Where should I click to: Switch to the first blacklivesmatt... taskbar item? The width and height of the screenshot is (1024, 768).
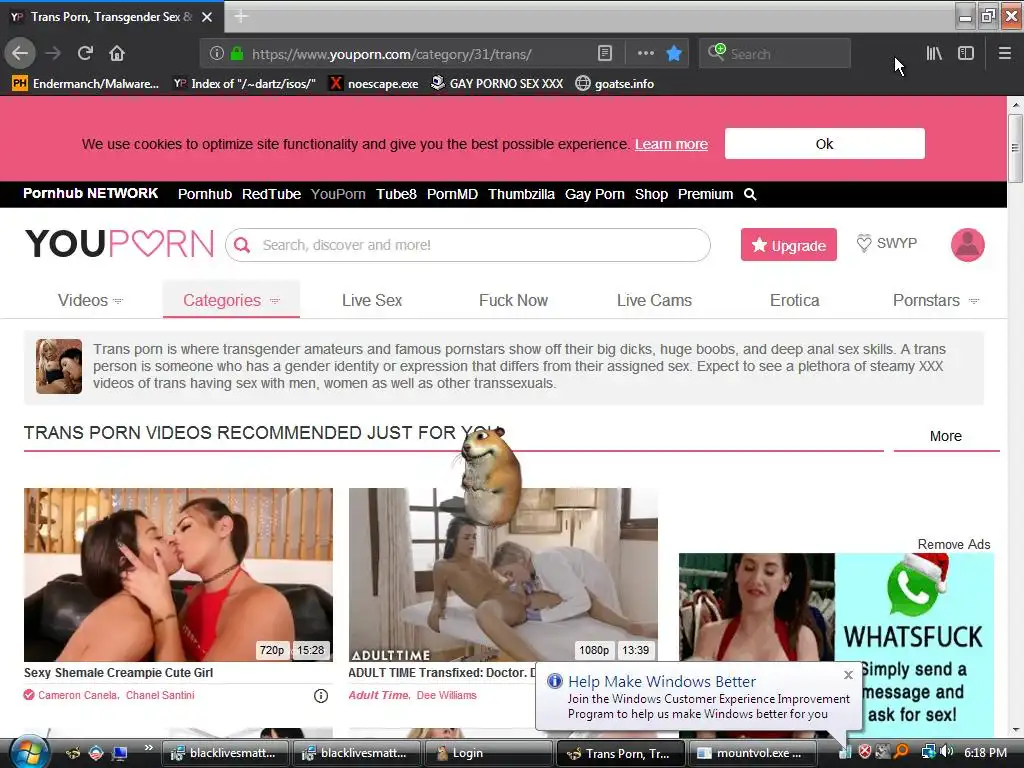(x=224, y=753)
